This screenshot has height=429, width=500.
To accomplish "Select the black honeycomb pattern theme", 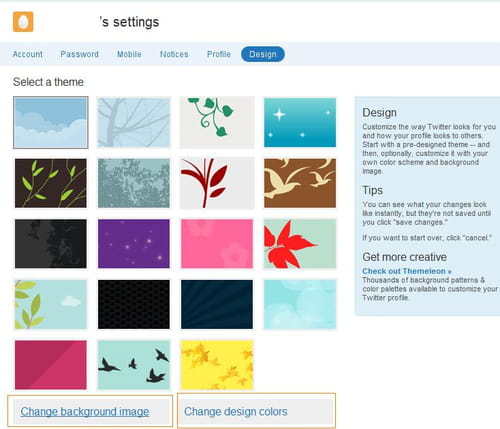I will pos(134,304).
